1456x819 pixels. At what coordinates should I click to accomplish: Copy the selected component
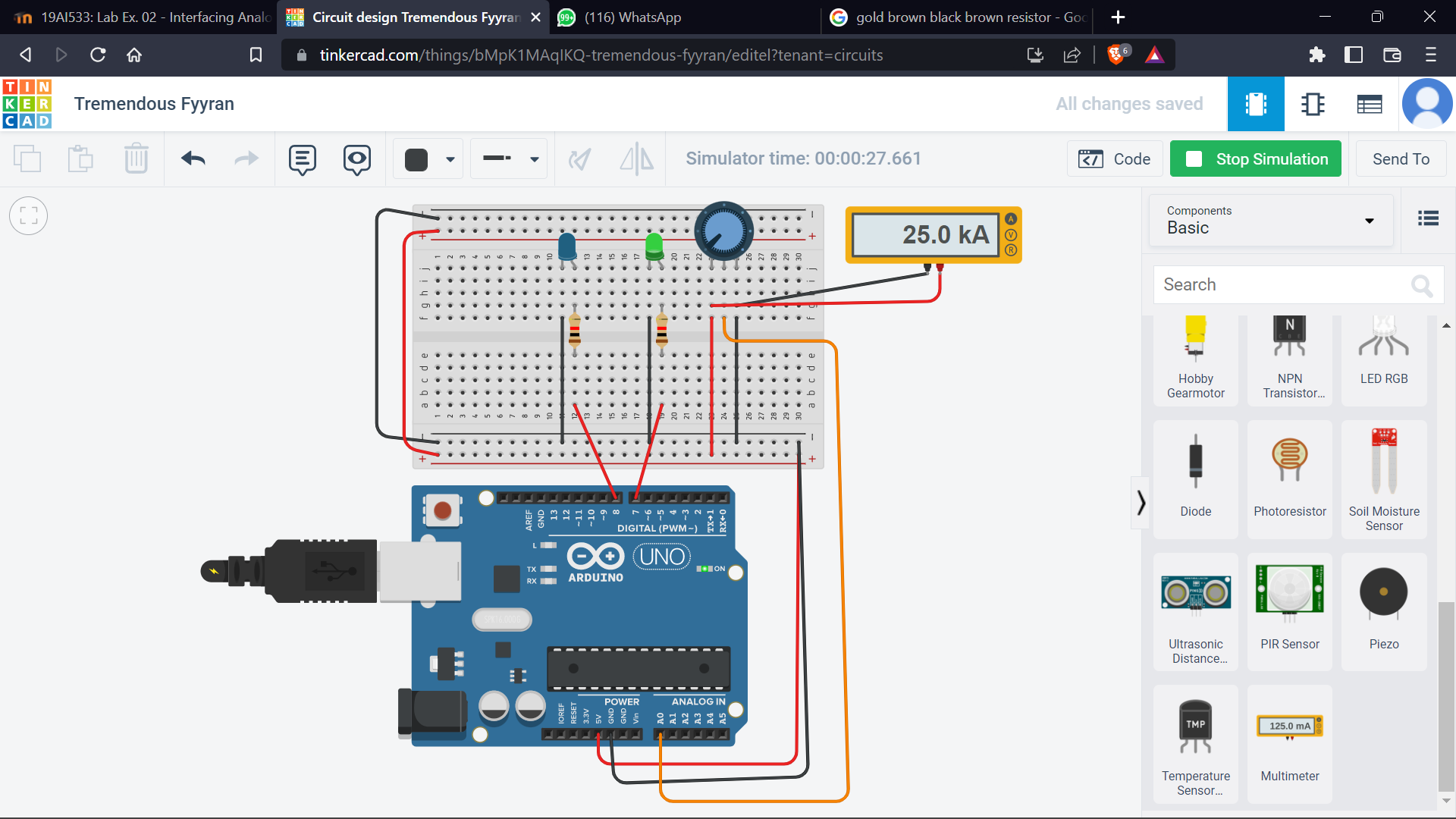27,158
